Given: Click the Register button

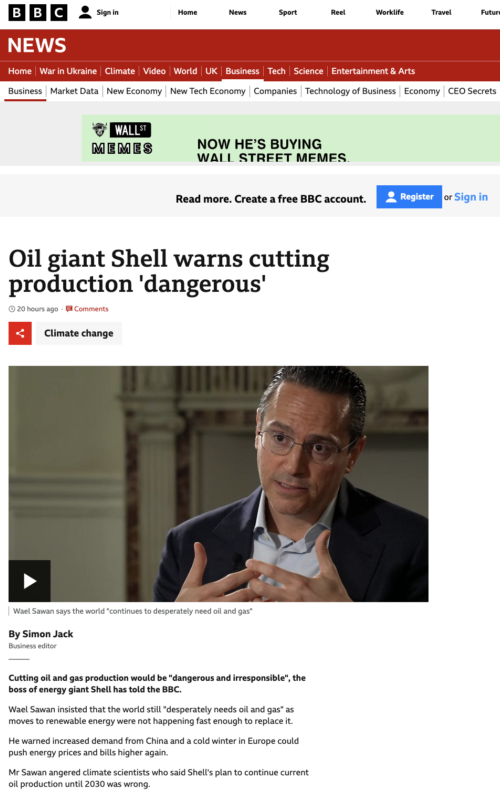Looking at the screenshot, I should 409,196.
